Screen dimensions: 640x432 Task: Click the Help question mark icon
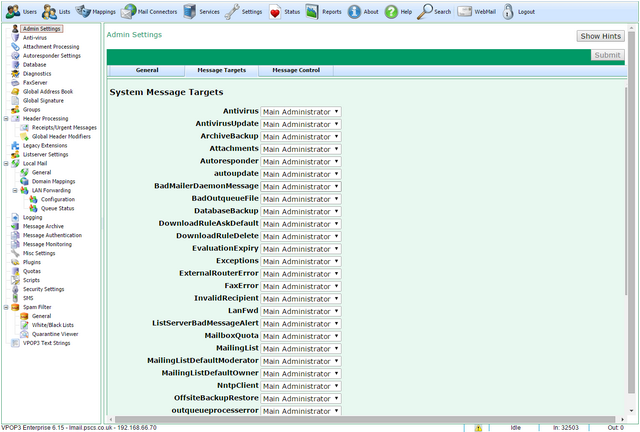point(391,12)
